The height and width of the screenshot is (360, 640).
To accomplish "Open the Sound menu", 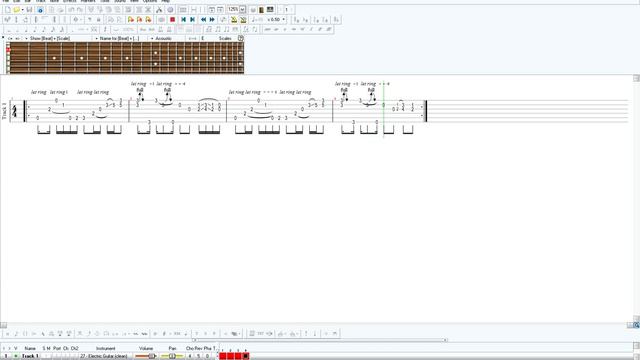I will [x=120, y=1].
